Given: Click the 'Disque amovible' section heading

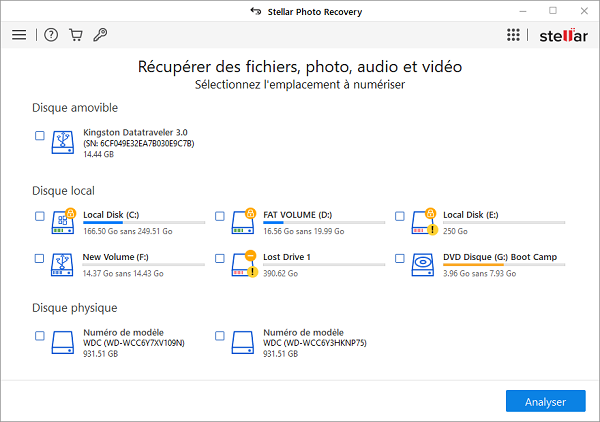Looking at the screenshot, I should point(75,108).
